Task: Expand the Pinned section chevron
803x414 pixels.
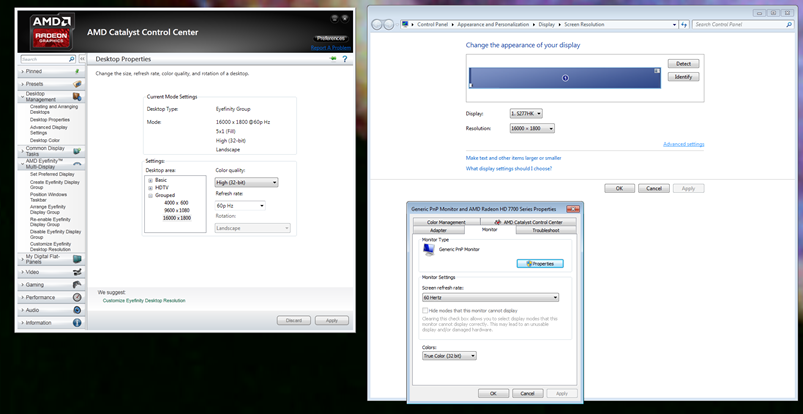Action: coord(23,72)
